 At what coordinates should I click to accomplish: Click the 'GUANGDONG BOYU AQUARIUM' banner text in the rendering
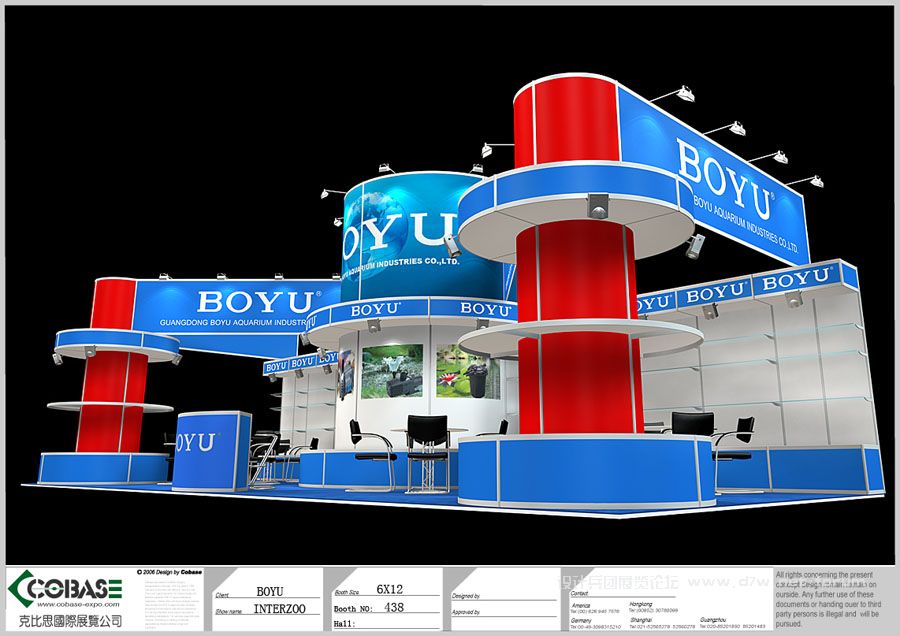(233, 323)
